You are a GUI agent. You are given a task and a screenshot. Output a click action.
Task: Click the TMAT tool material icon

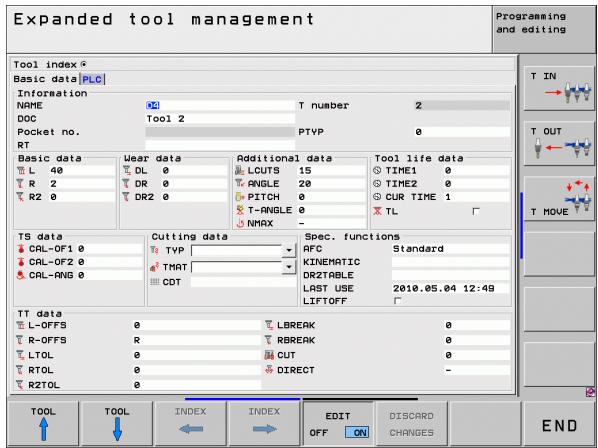pyautogui.click(x=154, y=267)
